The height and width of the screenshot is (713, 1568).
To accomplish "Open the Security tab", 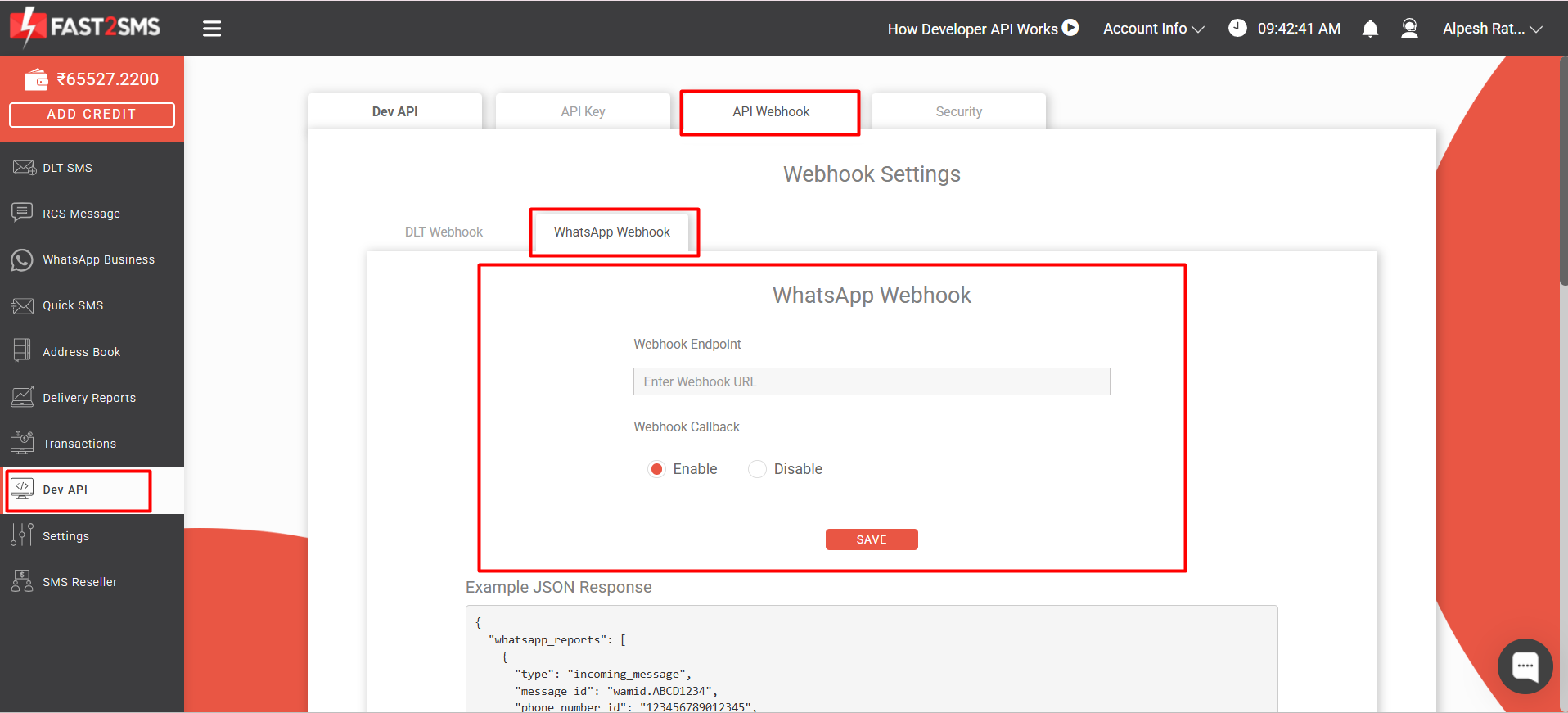I will pos(958,111).
